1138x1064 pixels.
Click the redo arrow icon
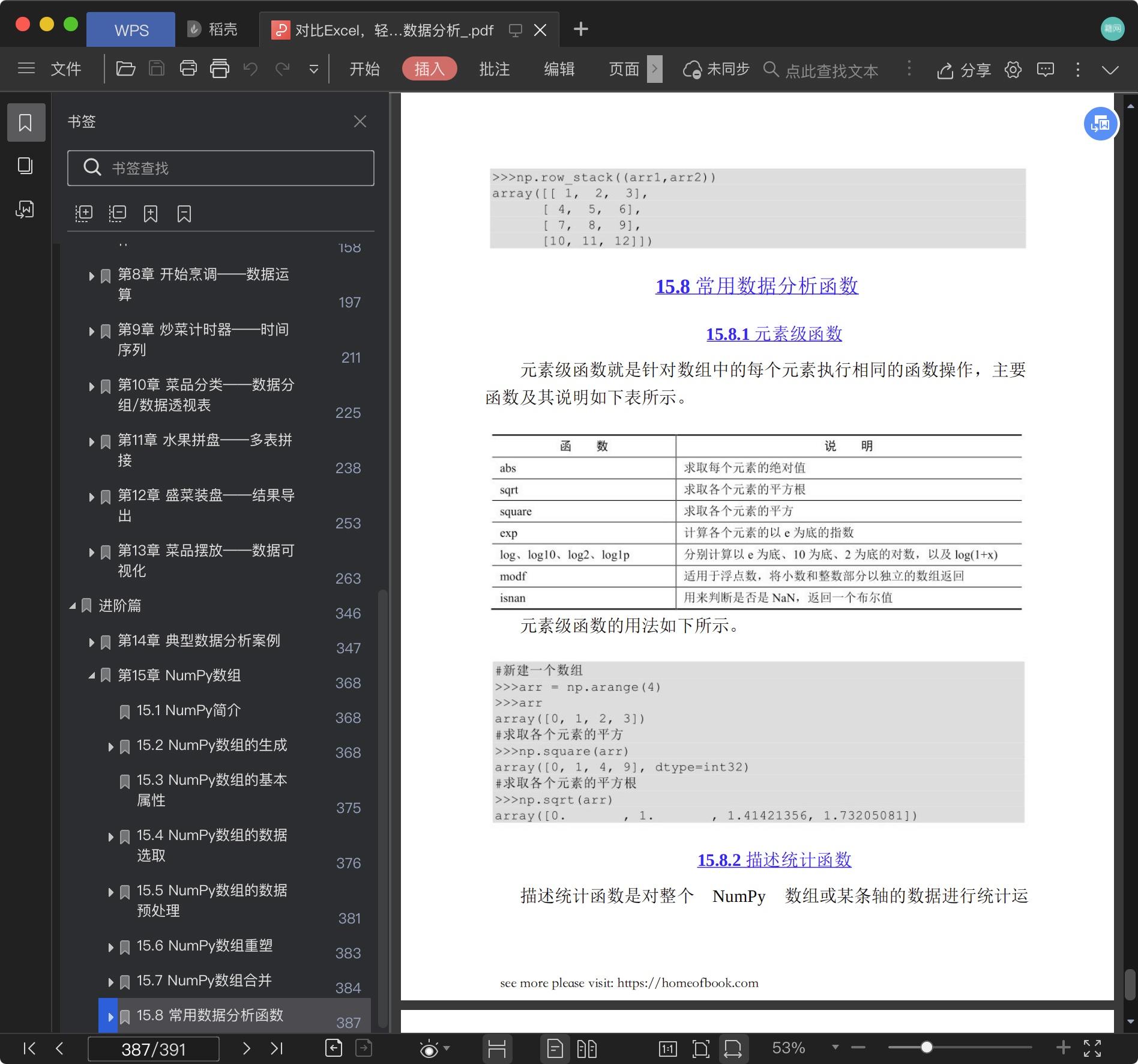tap(282, 69)
